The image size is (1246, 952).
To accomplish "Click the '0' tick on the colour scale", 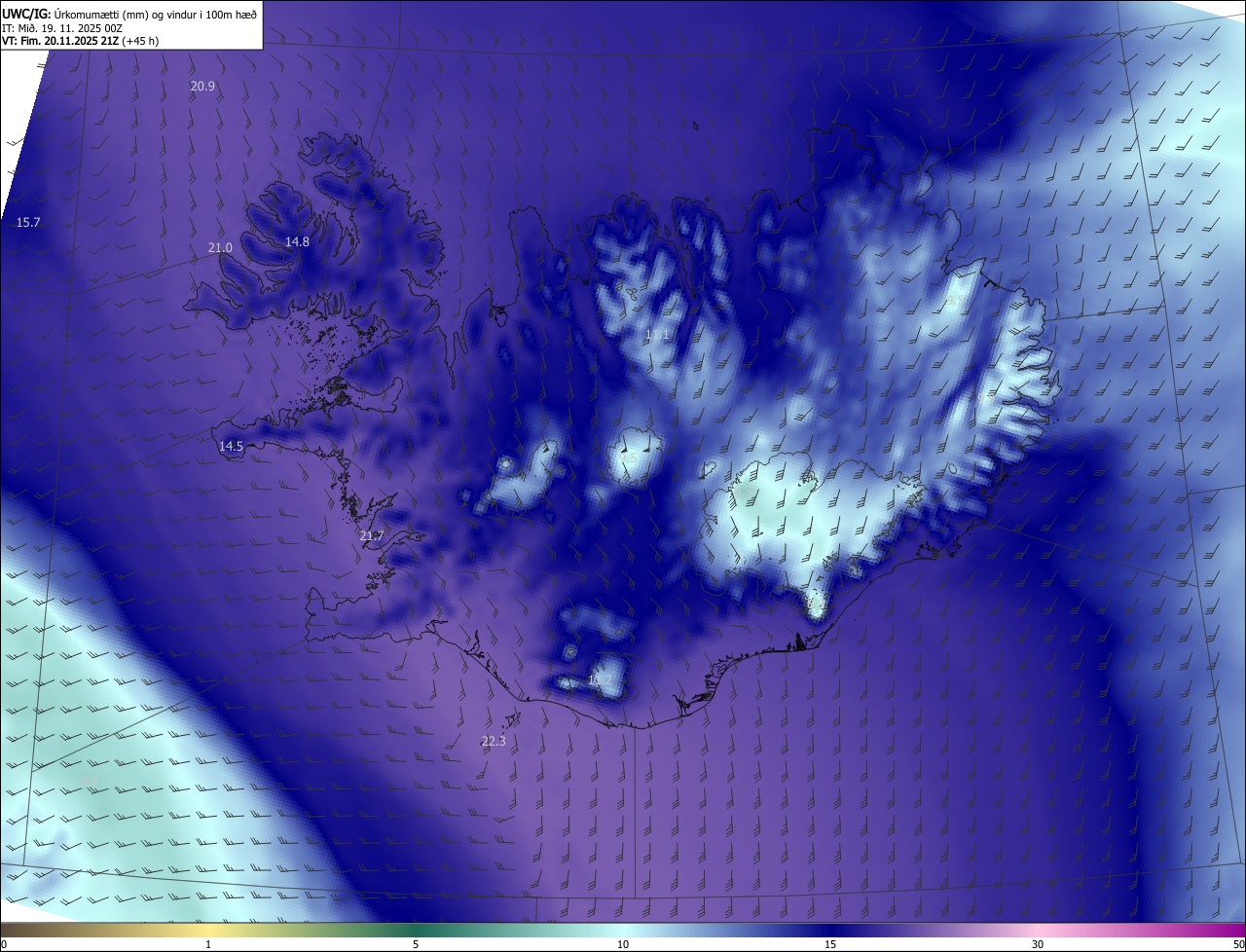I will [x=4, y=945].
